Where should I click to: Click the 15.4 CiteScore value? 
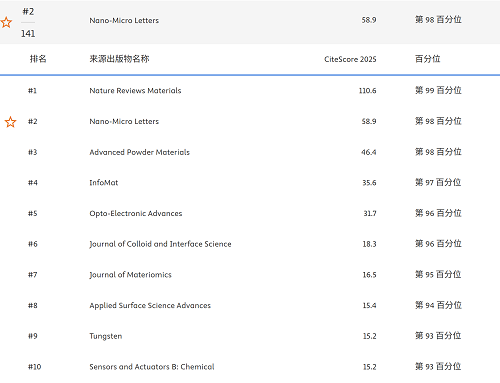[369, 305]
